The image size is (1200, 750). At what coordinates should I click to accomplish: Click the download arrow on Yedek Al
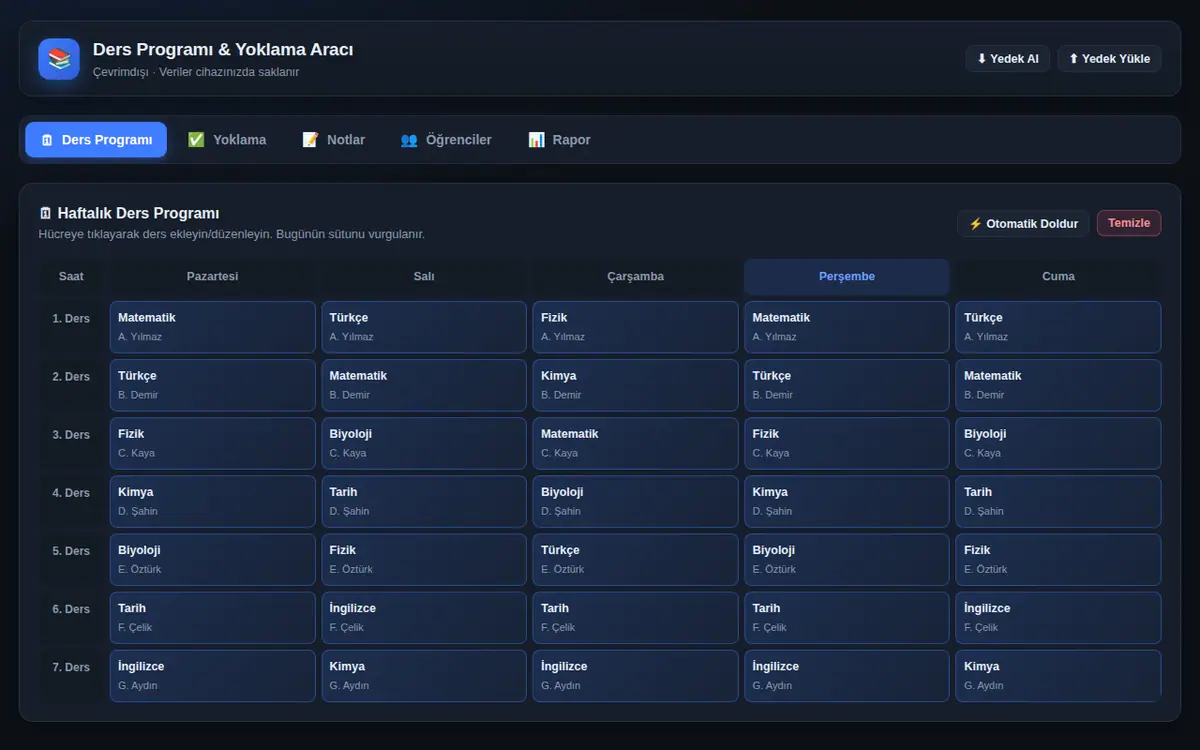(982, 59)
